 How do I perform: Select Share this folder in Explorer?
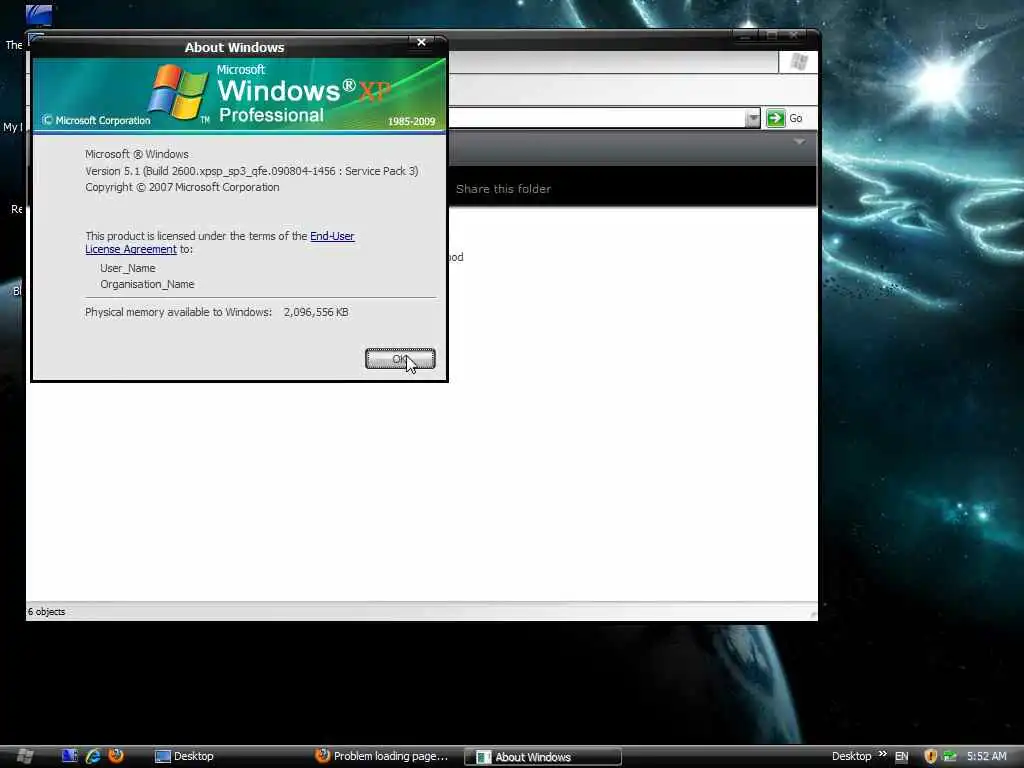point(503,189)
